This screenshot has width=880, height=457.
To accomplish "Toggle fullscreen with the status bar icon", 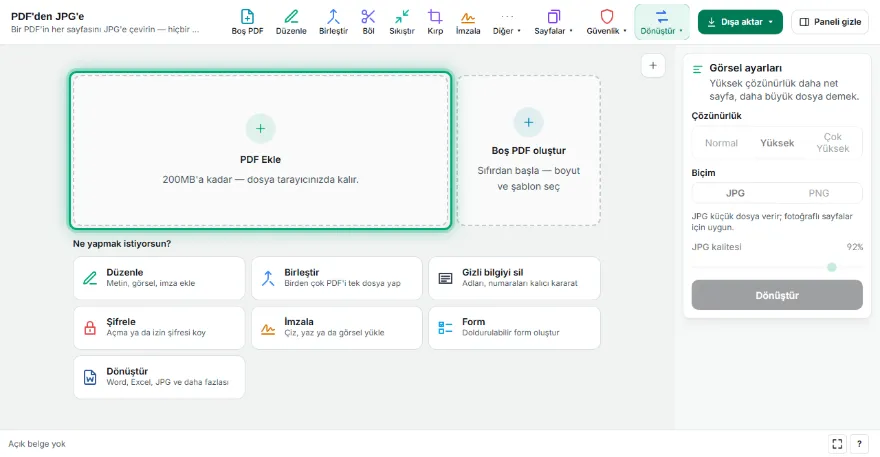I will pos(837,444).
